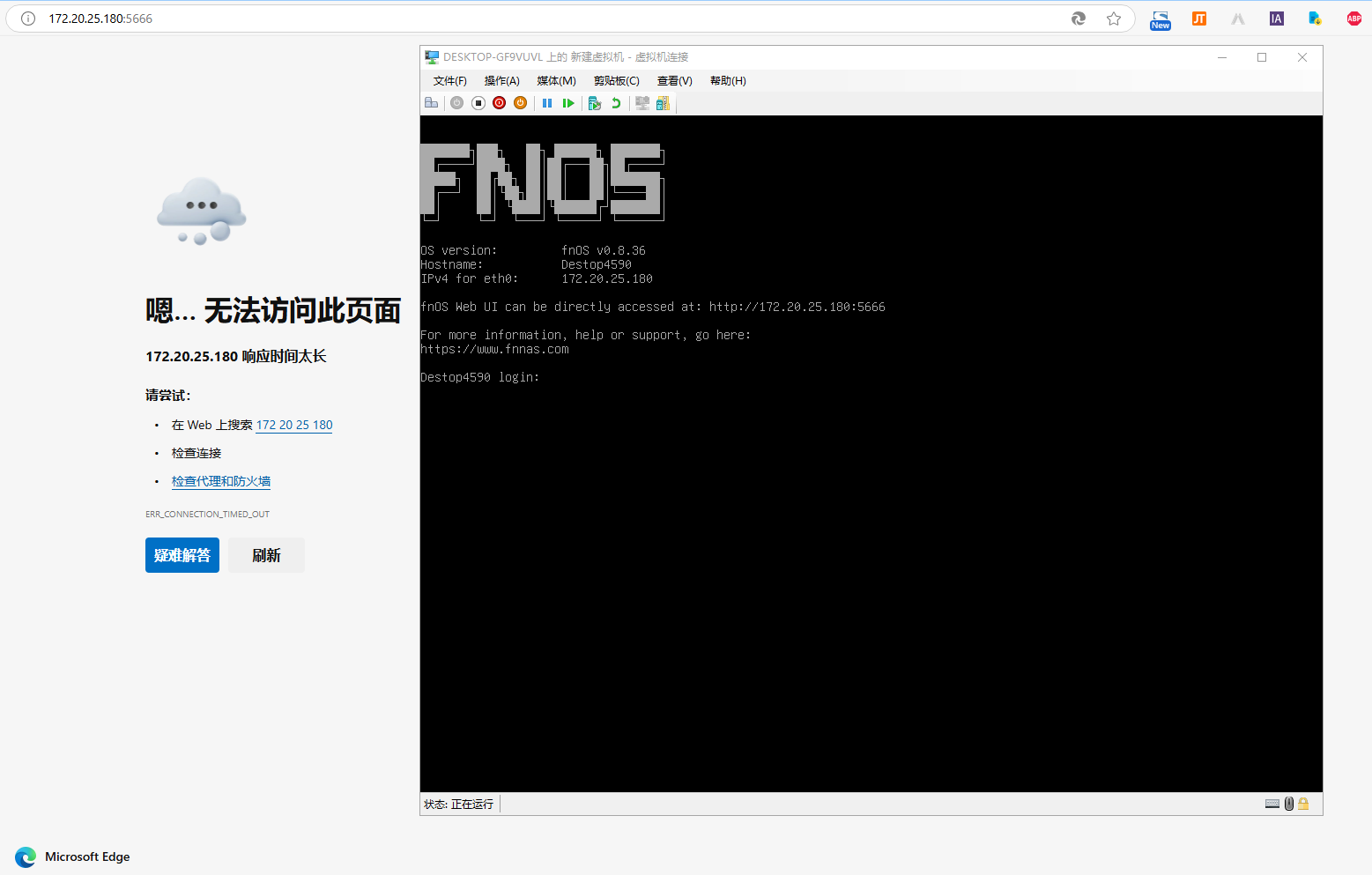Turn off the VM with black square icon
Viewport: 1372px width, 875px height.
478,103
